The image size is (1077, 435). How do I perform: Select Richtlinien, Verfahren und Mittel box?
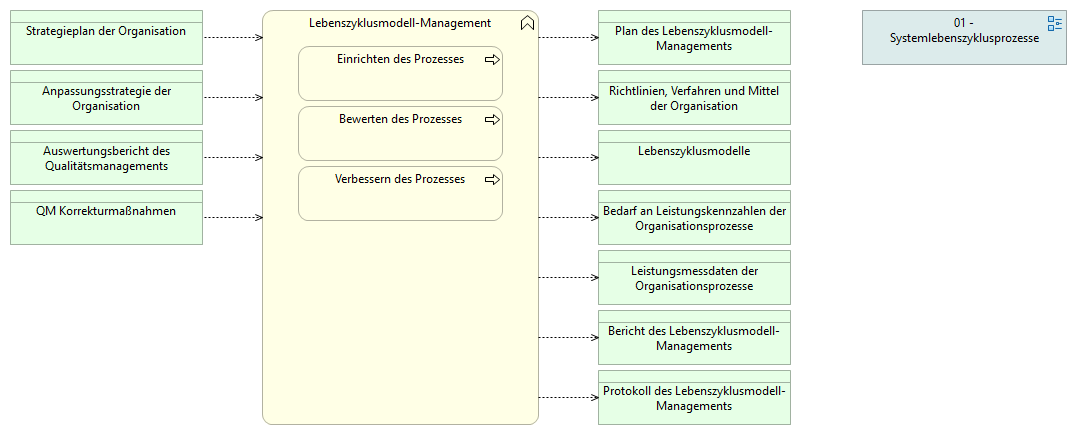(694, 98)
